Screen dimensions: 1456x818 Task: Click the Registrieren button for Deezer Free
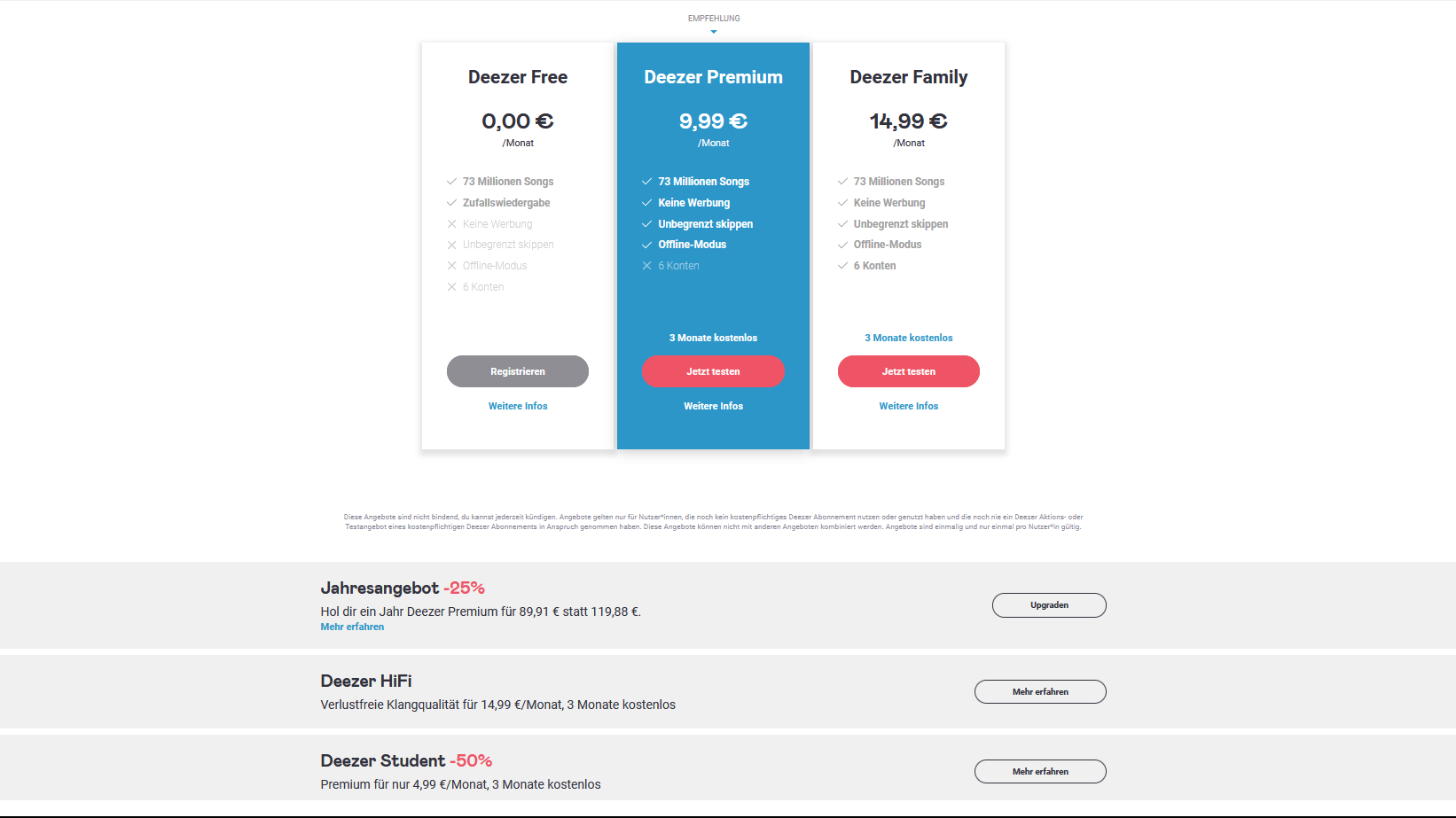click(518, 371)
